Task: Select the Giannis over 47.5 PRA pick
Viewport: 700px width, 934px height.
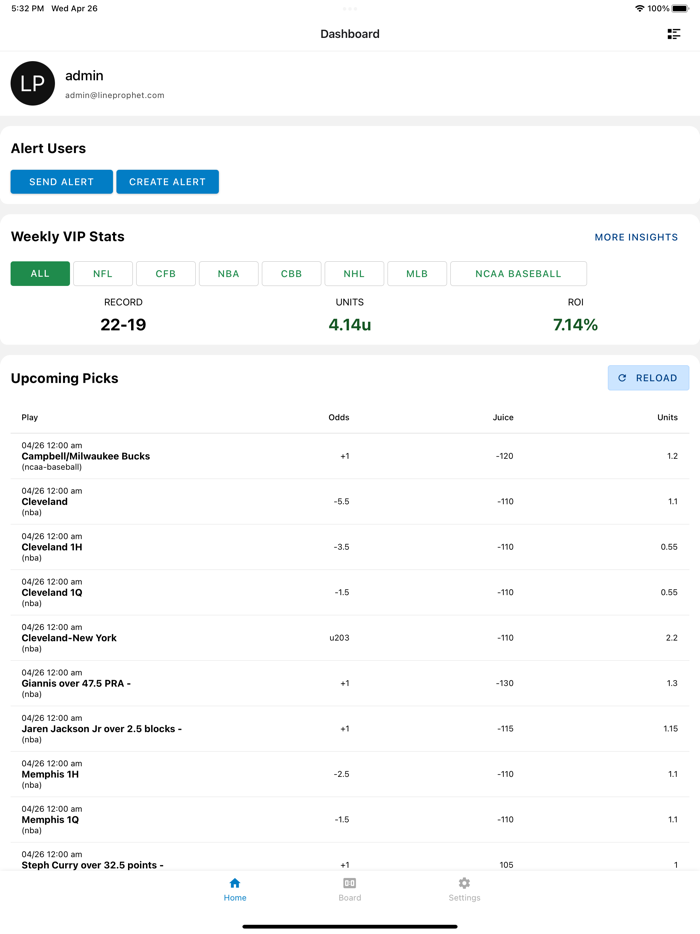Action: coord(350,683)
